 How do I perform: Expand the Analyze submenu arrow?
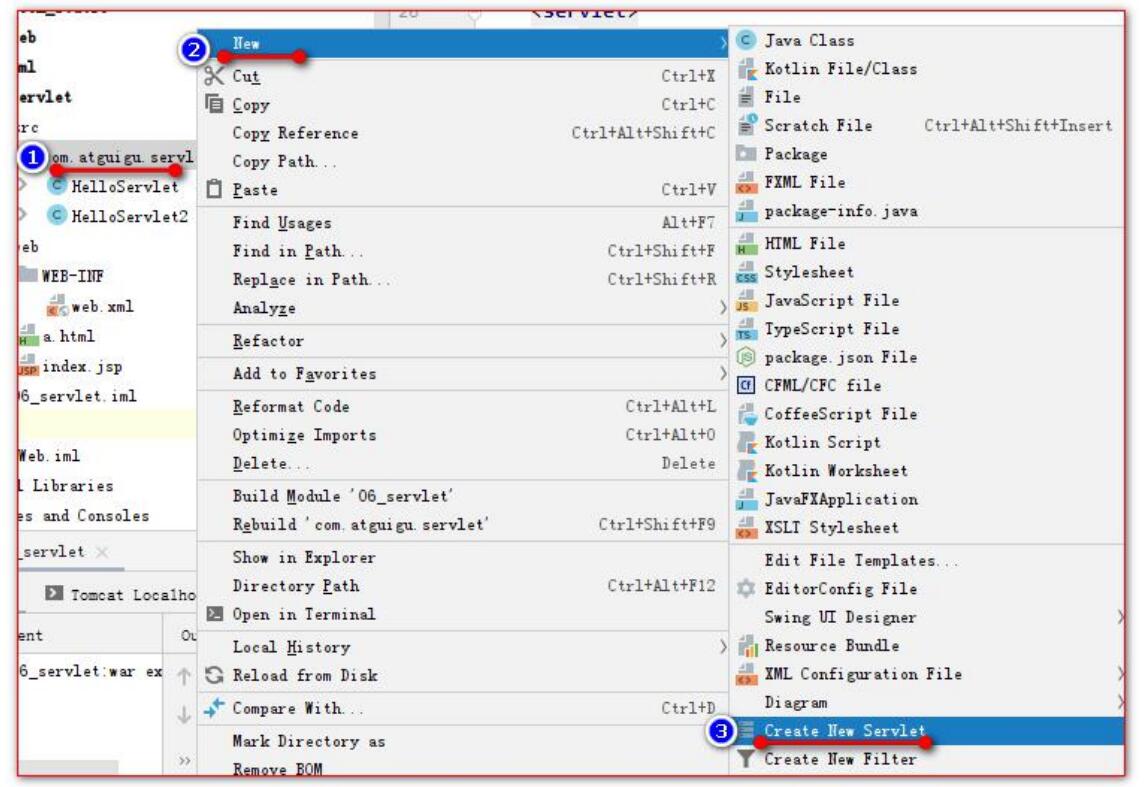(722, 308)
